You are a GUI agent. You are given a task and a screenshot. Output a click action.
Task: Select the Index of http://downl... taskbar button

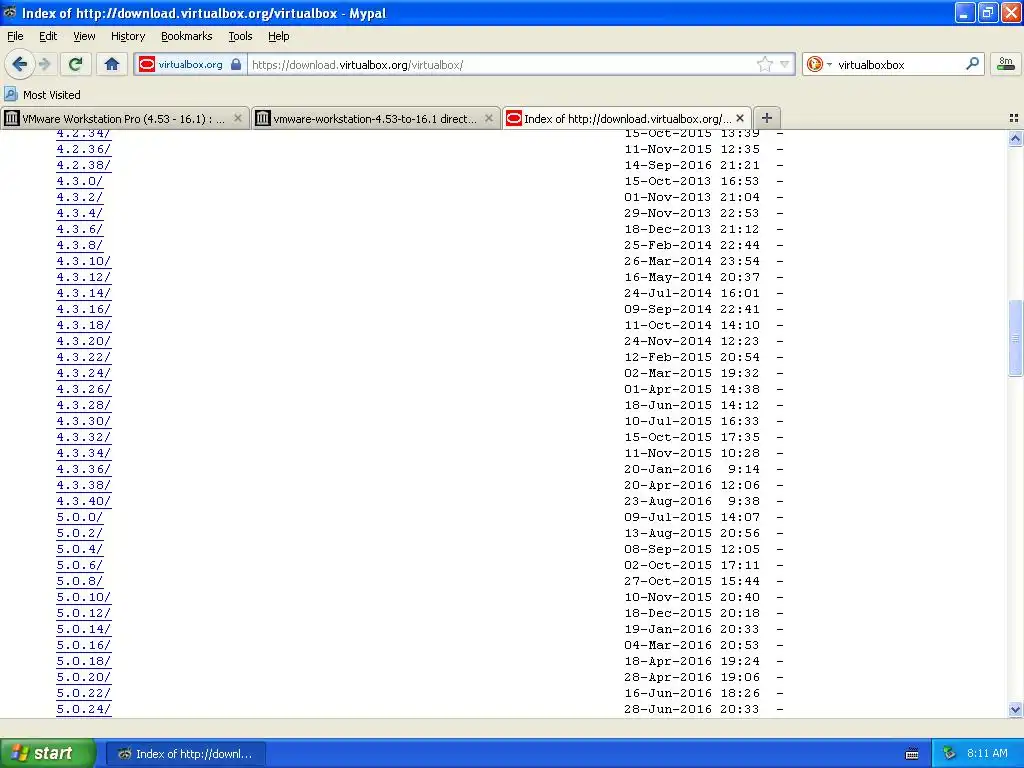(185, 754)
